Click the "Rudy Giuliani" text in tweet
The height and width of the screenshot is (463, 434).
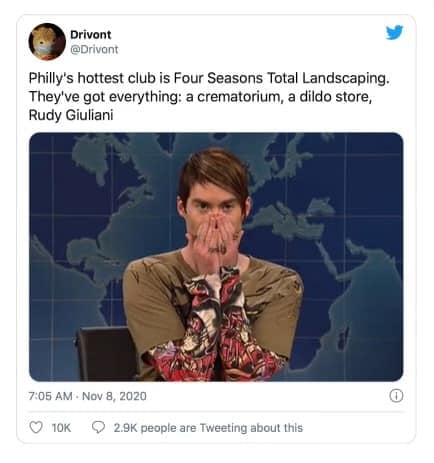pyautogui.click(x=71, y=115)
